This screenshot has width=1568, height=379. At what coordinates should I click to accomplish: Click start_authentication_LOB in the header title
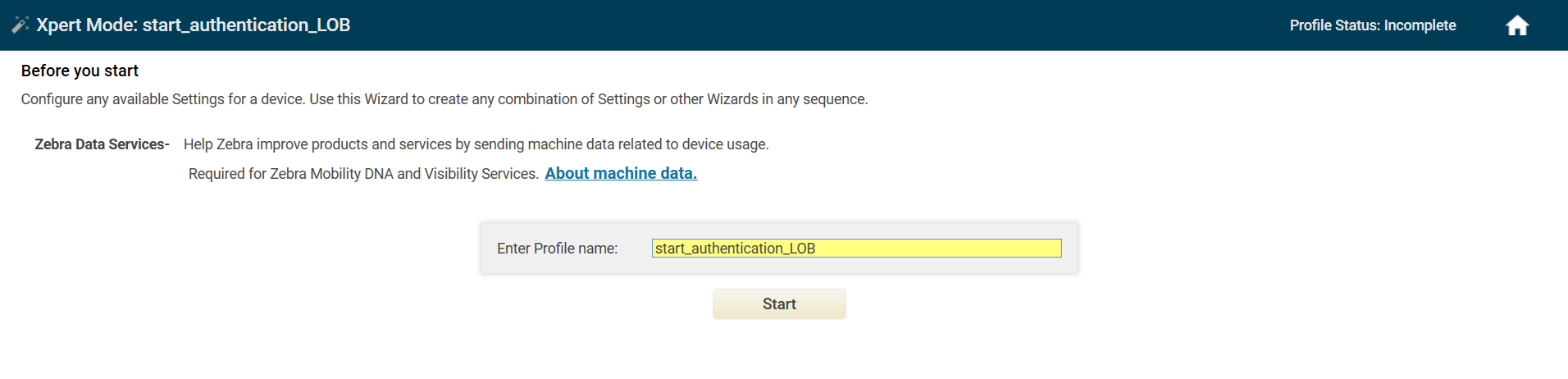click(x=246, y=25)
